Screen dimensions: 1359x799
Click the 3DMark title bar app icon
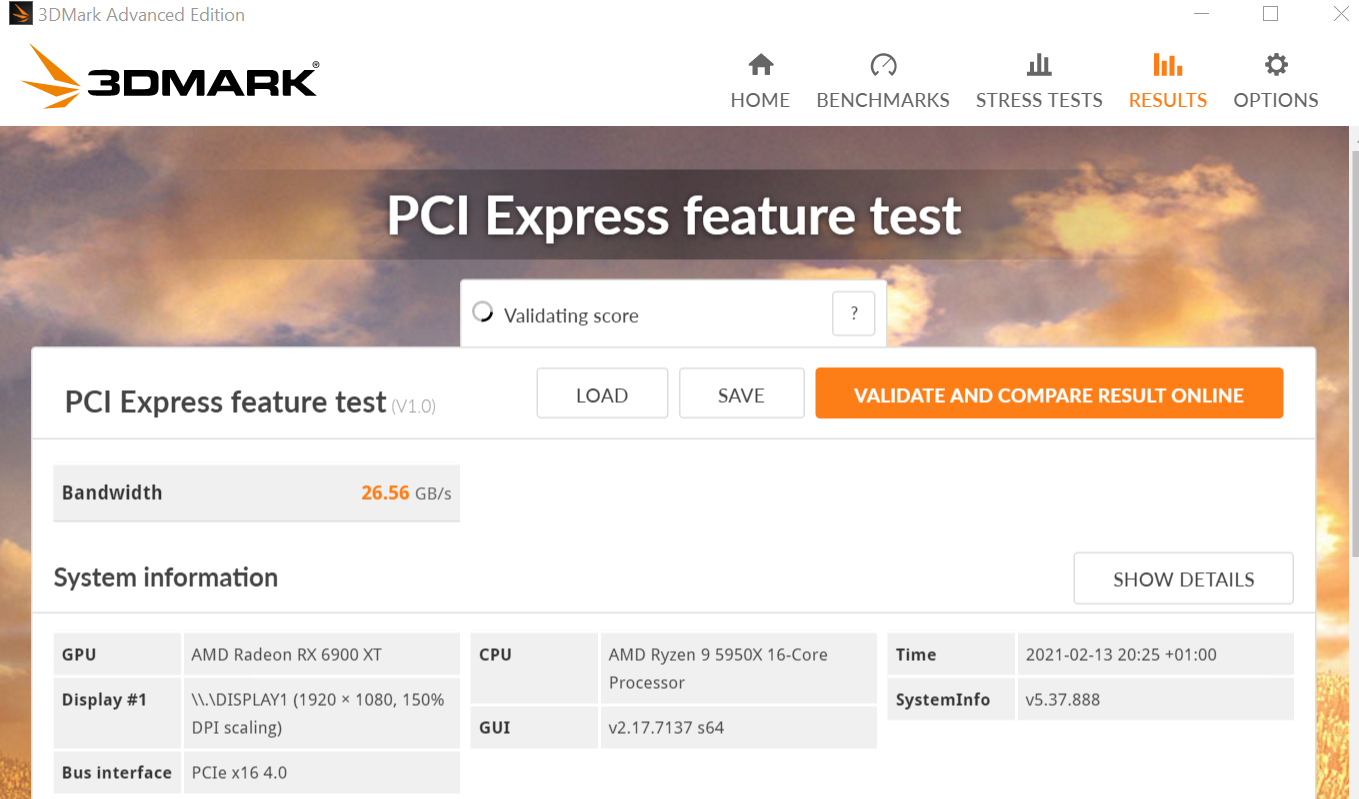tap(19, 14)
